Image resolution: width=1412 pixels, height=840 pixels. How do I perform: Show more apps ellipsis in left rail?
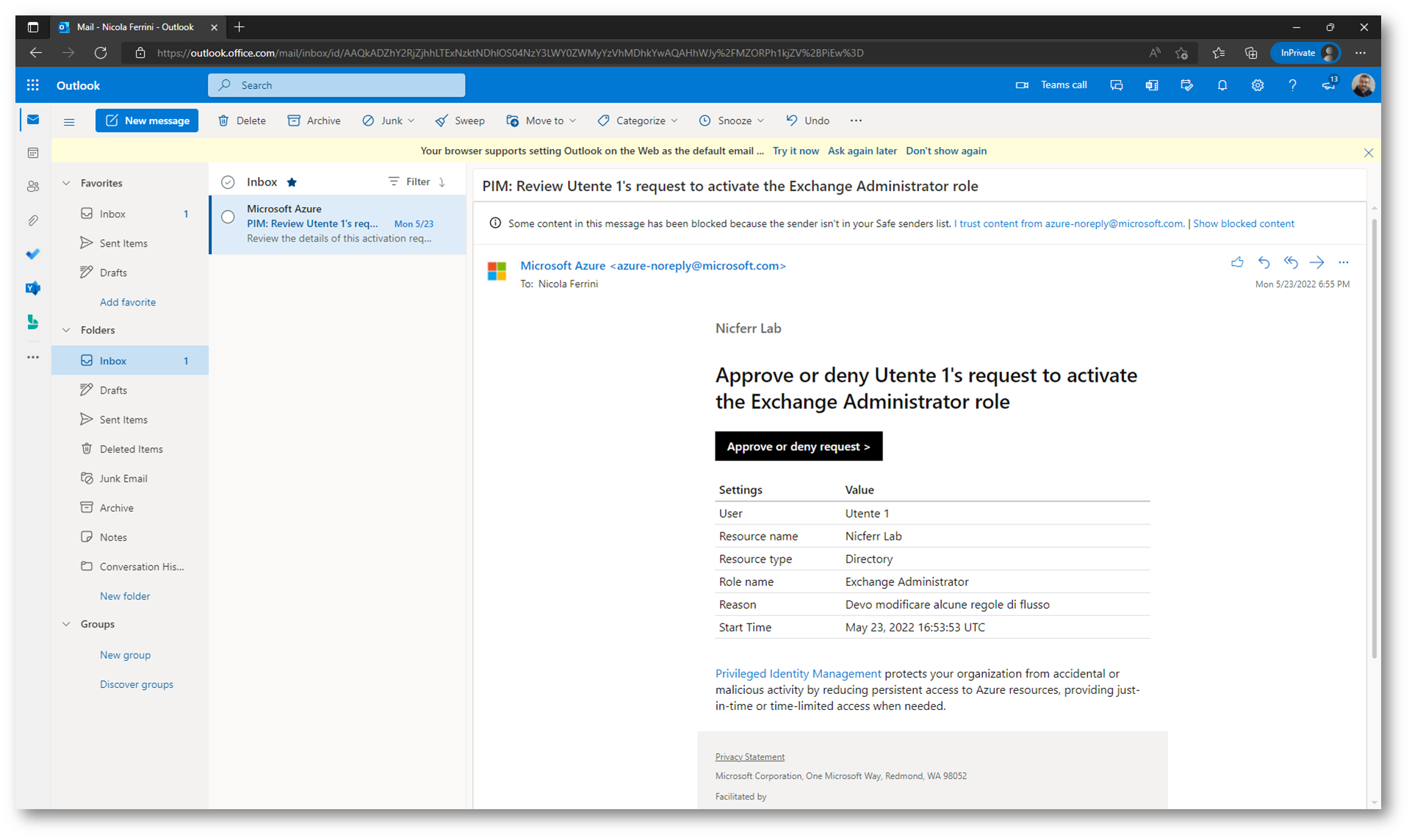click(33, 358)
